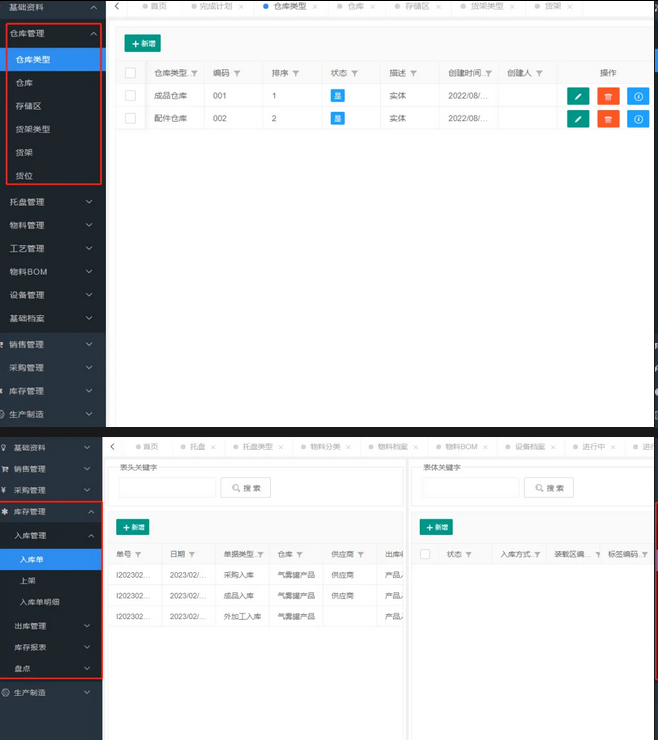Open filter on the 仓库类型 column header
This screenshot has width=658, height=740.
194,73
